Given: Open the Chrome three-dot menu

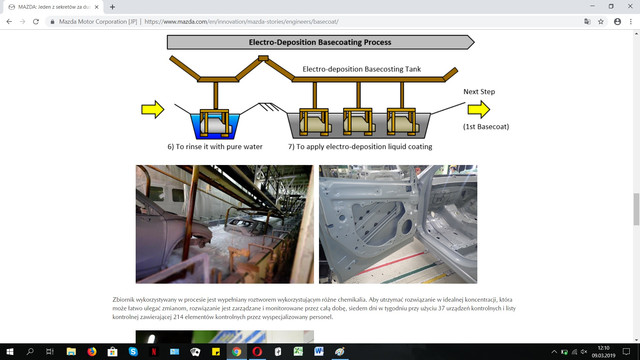Looking at the screenshot, I should click(631, 22).
